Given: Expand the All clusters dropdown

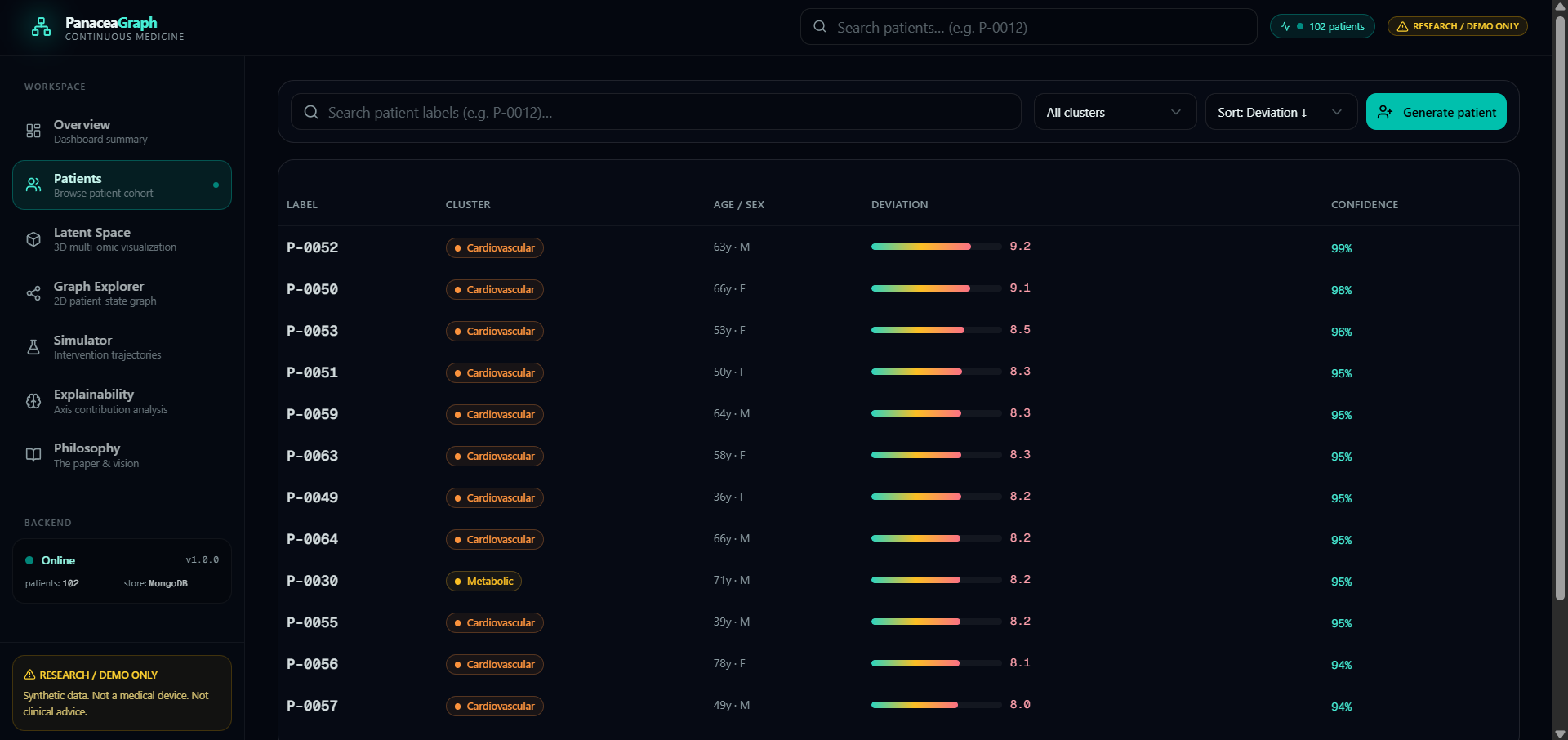Looking at the screenshot, I should point(1115,112).
